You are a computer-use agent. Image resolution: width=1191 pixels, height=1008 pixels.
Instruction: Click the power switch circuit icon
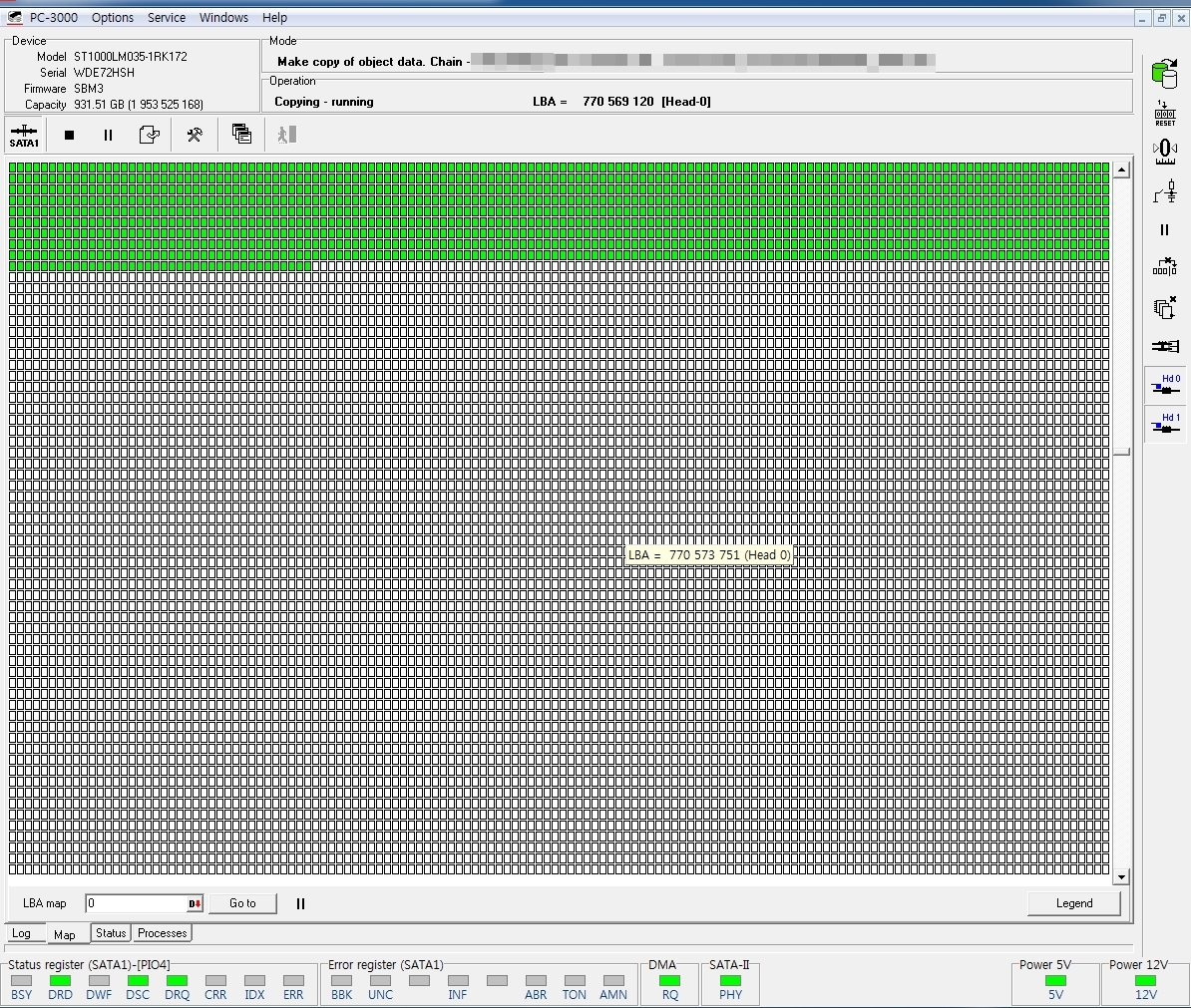(x=1164, y=191)
